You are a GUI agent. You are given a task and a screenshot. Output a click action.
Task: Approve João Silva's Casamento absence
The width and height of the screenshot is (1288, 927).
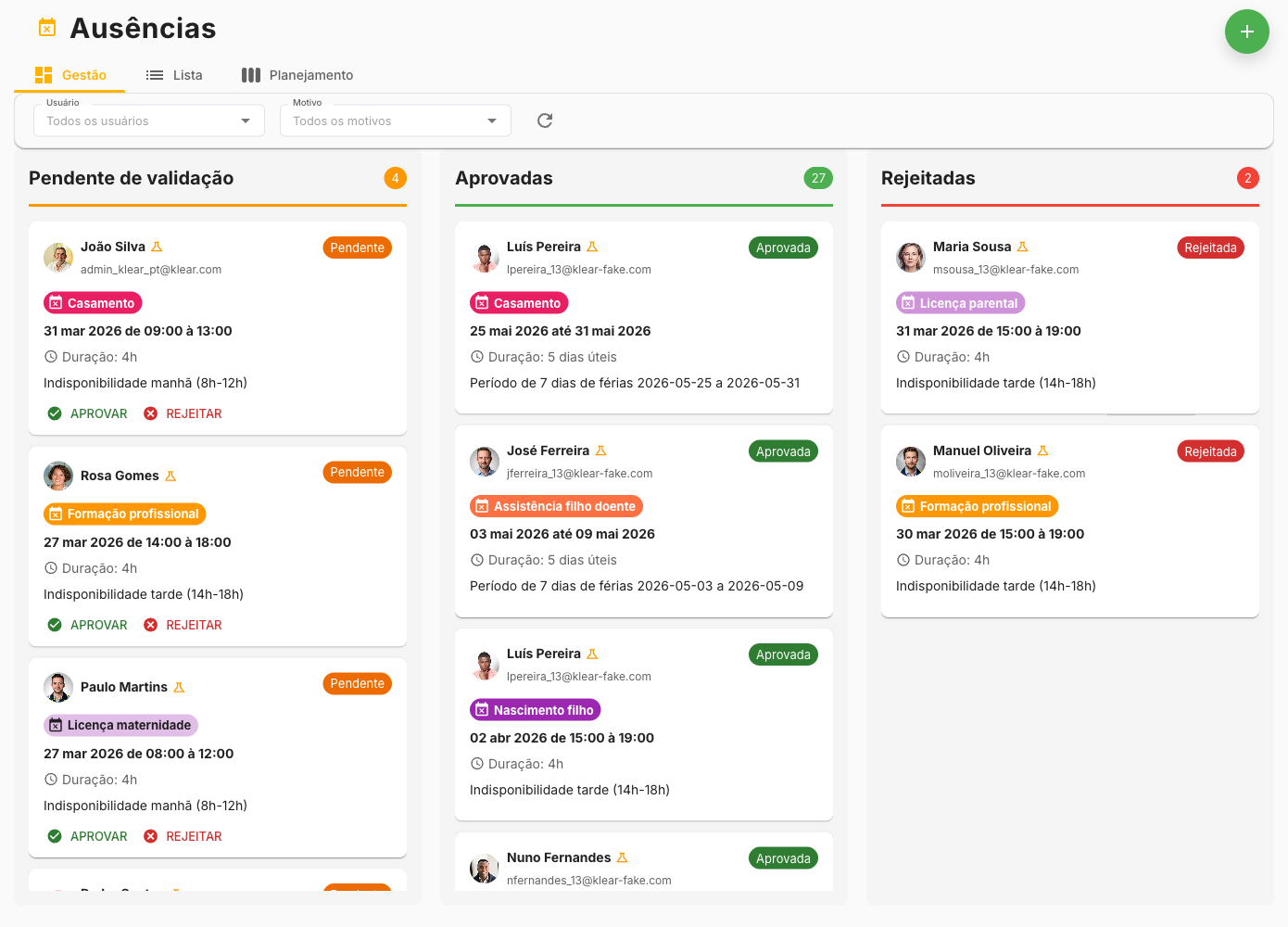[88, 413]
